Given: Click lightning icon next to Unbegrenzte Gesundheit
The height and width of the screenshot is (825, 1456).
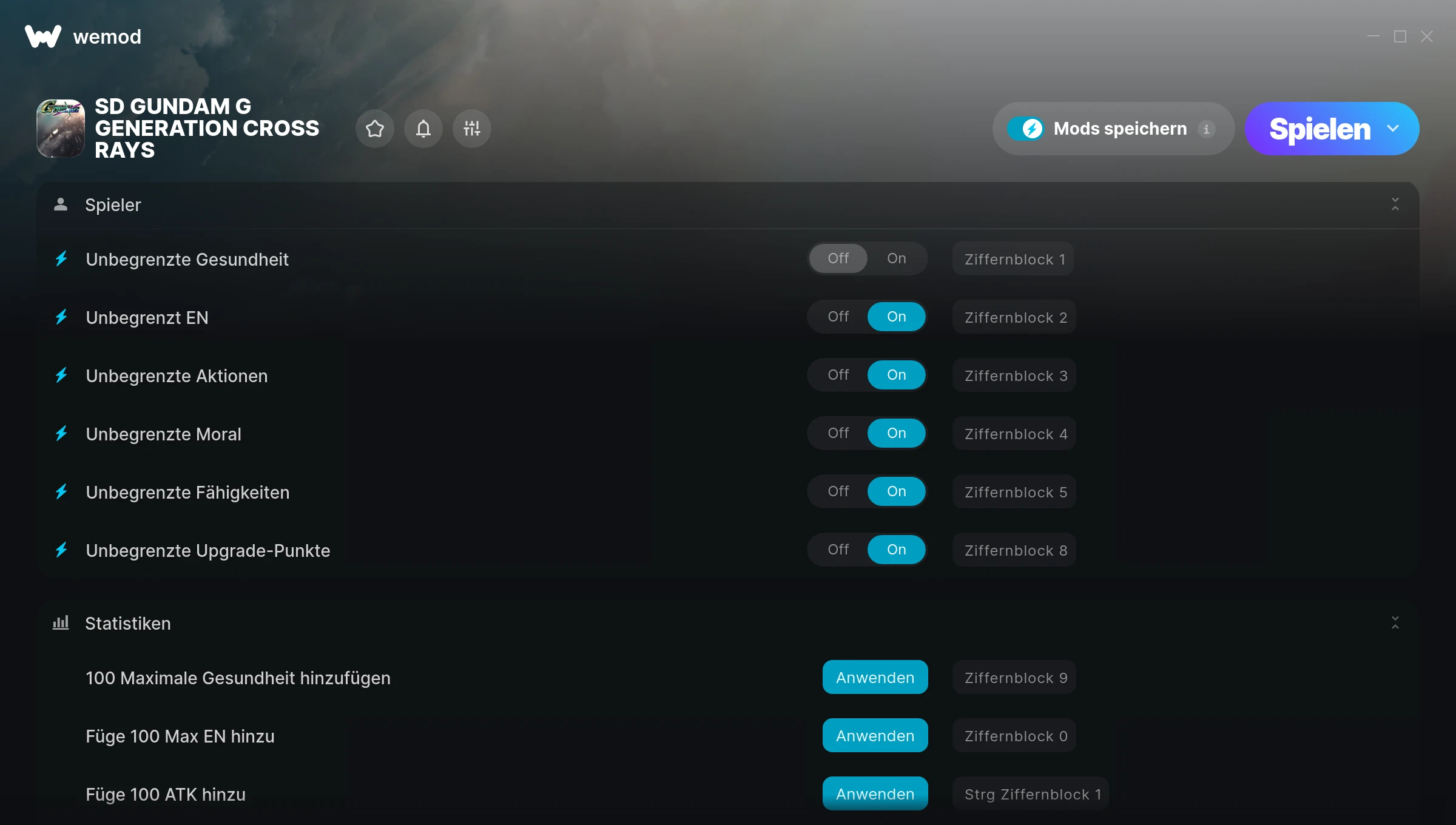Looking at the screenshot, I should coord(61,259).
